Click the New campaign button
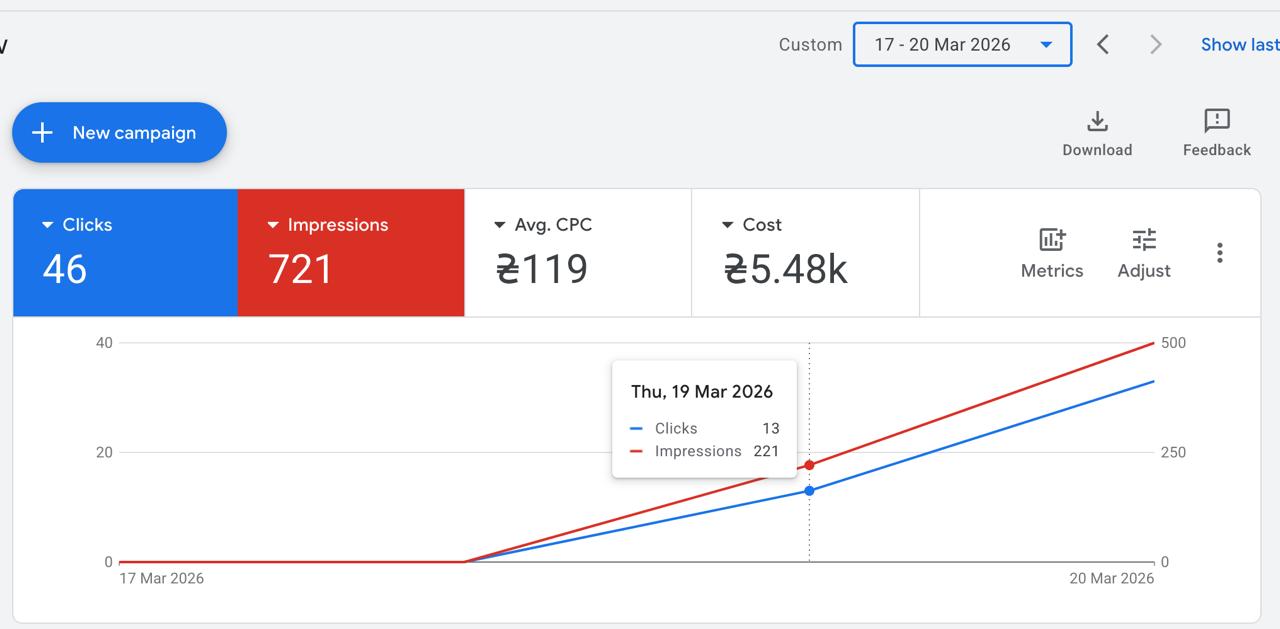Viewport: 1280px width, 629px height. click(120, 133)
